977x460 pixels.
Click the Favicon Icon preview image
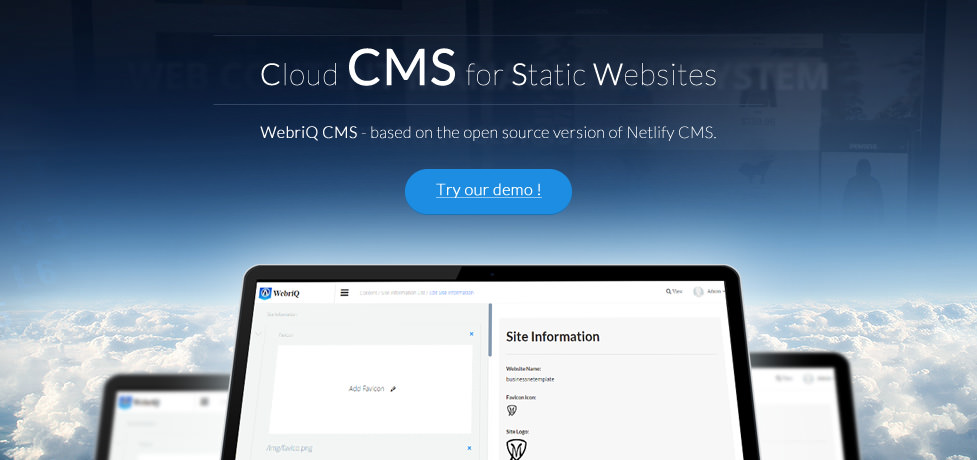512,410
